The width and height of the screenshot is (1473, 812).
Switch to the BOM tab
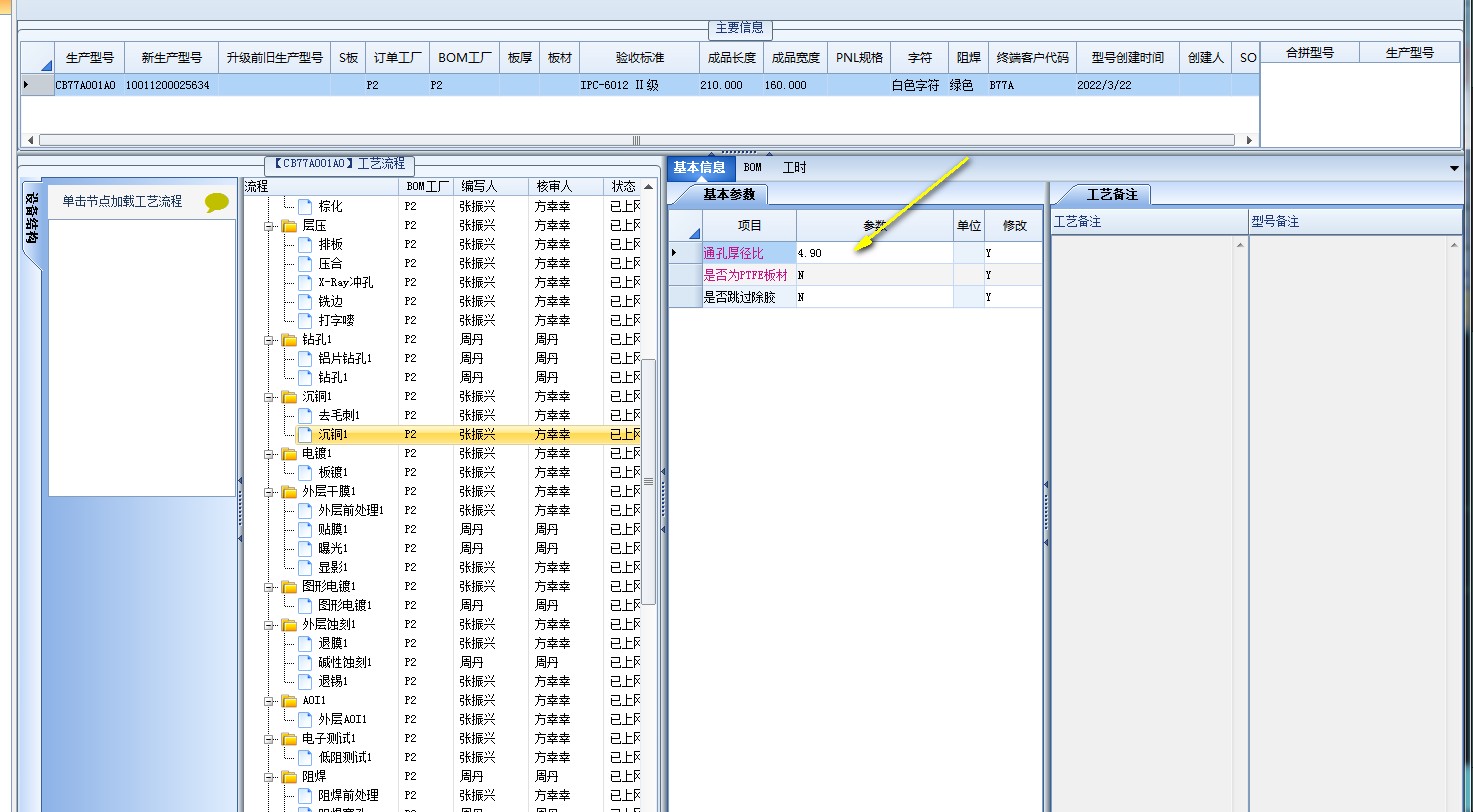(x=752, y=167)
